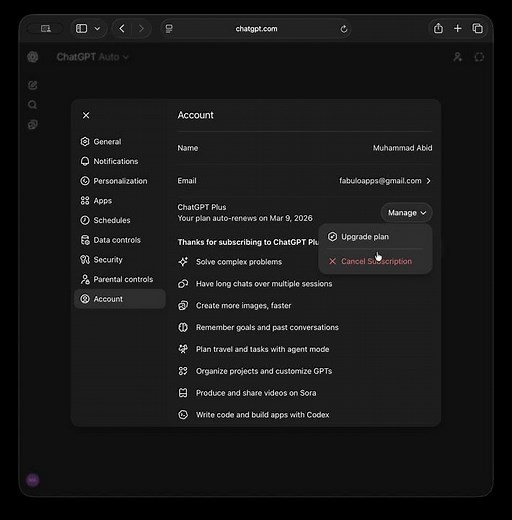Image resolution: width=512 pixels, height=520 pixels.
Task: Click the Create more images, faster icon
Action: point(183,306)
